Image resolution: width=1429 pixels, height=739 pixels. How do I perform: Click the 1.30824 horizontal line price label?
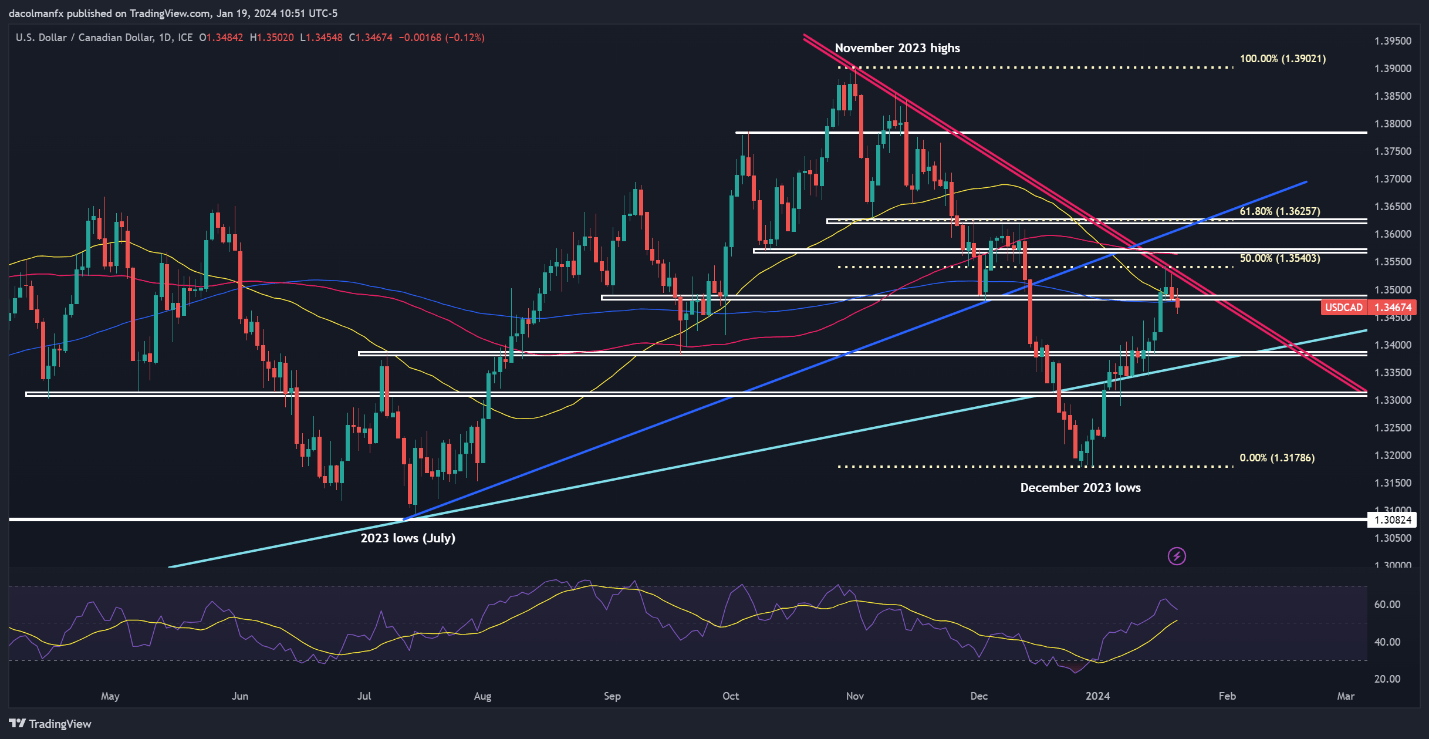(x=1391, y=520)
